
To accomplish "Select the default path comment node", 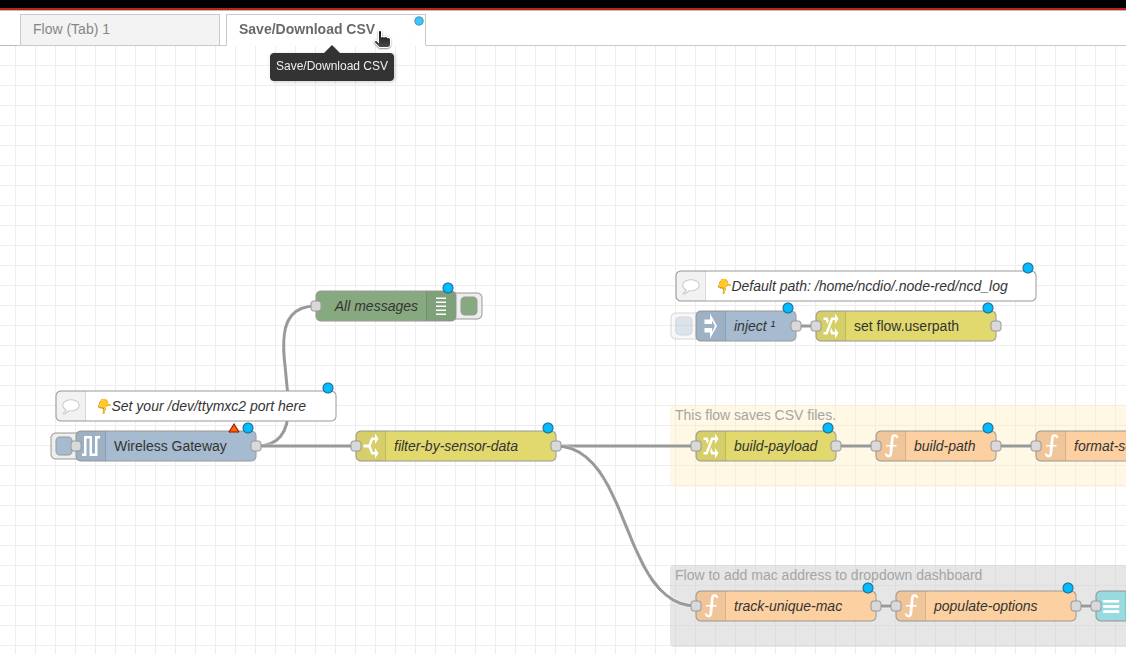I will (x=868, y=286).
